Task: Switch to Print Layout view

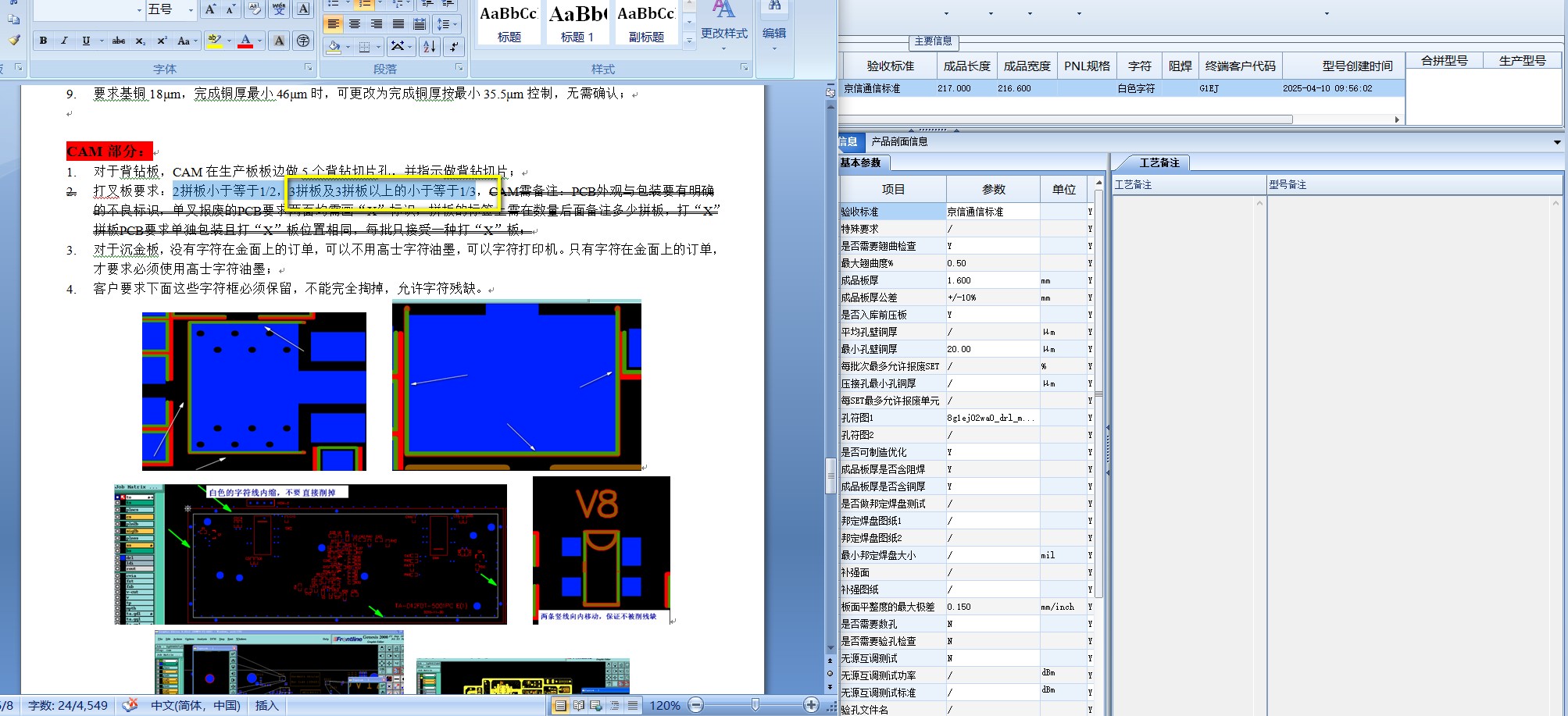Action: (560, 705)
